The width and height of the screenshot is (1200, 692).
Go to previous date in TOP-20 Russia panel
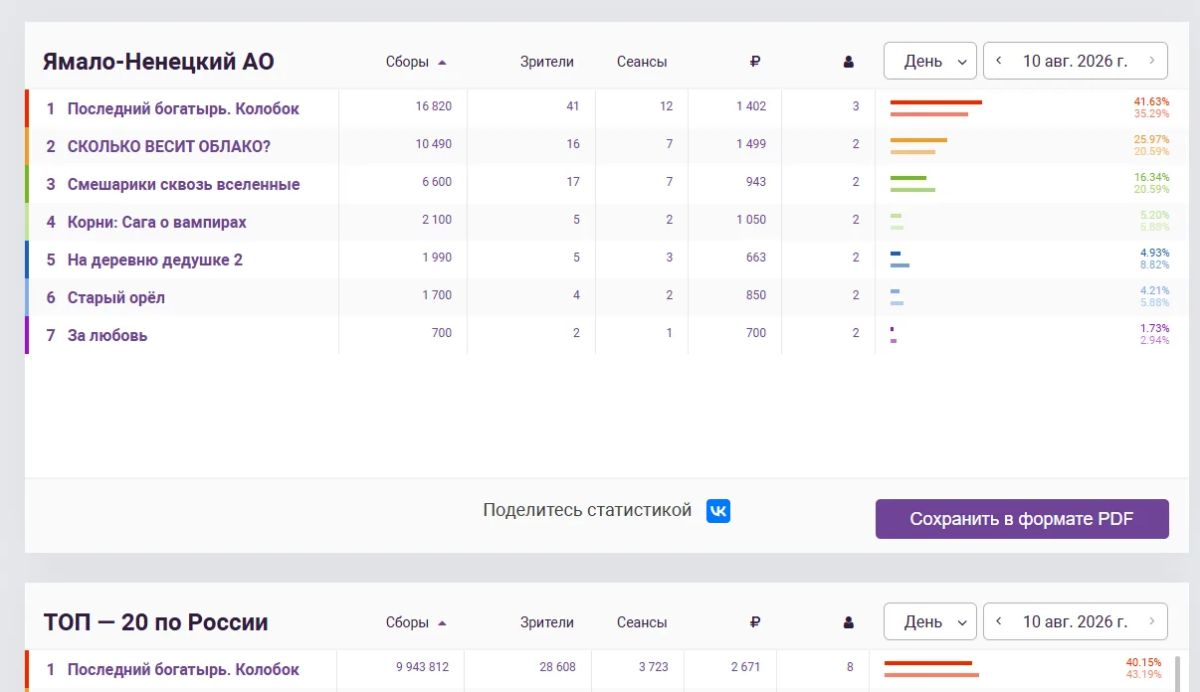pyautogui.click(x=998, y=621)
